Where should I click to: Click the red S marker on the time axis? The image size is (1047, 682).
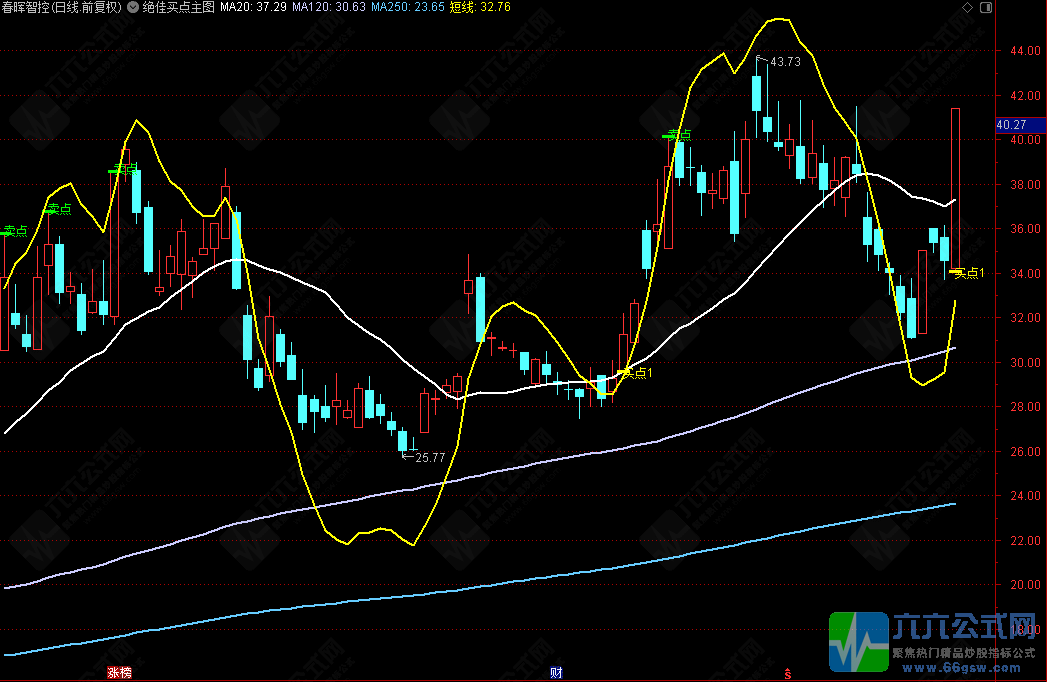pyautogui.click(x=788, y=674)
